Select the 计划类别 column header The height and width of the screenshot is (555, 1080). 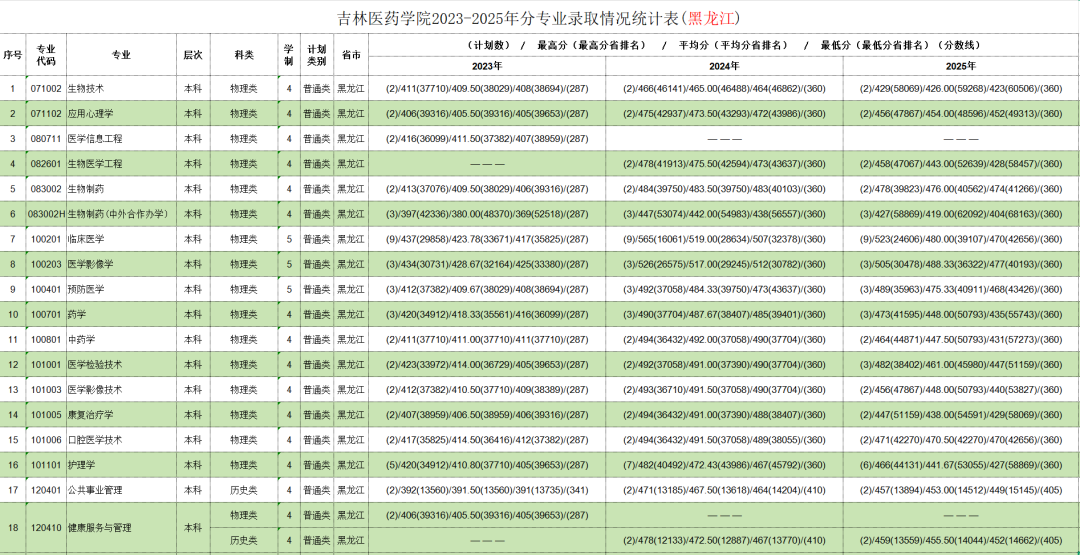pos(317,55)
